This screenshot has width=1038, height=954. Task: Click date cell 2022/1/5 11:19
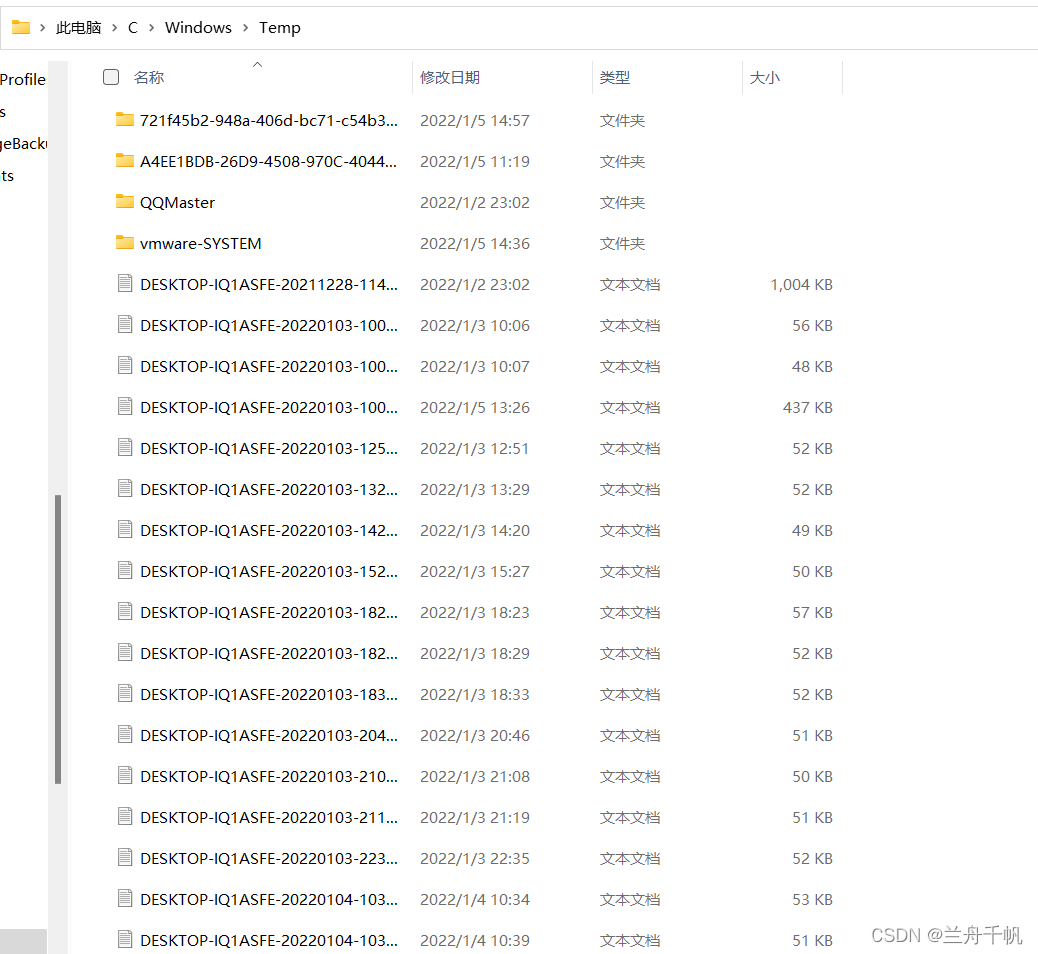click(x=475, y=162)
